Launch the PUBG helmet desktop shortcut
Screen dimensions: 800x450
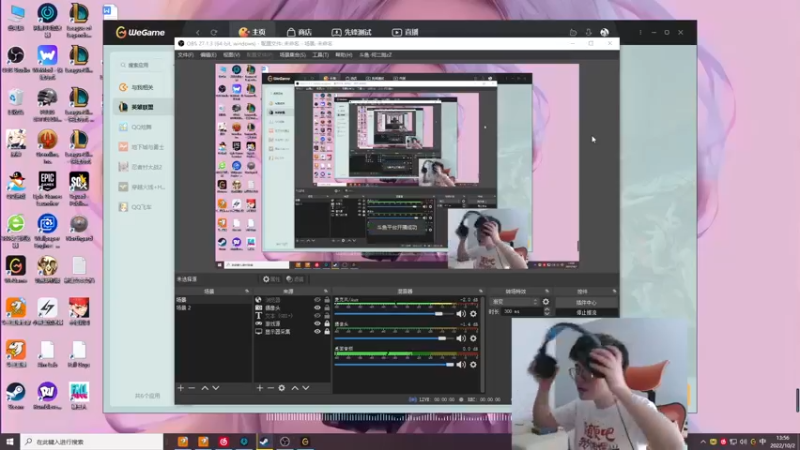coord(47,104)
